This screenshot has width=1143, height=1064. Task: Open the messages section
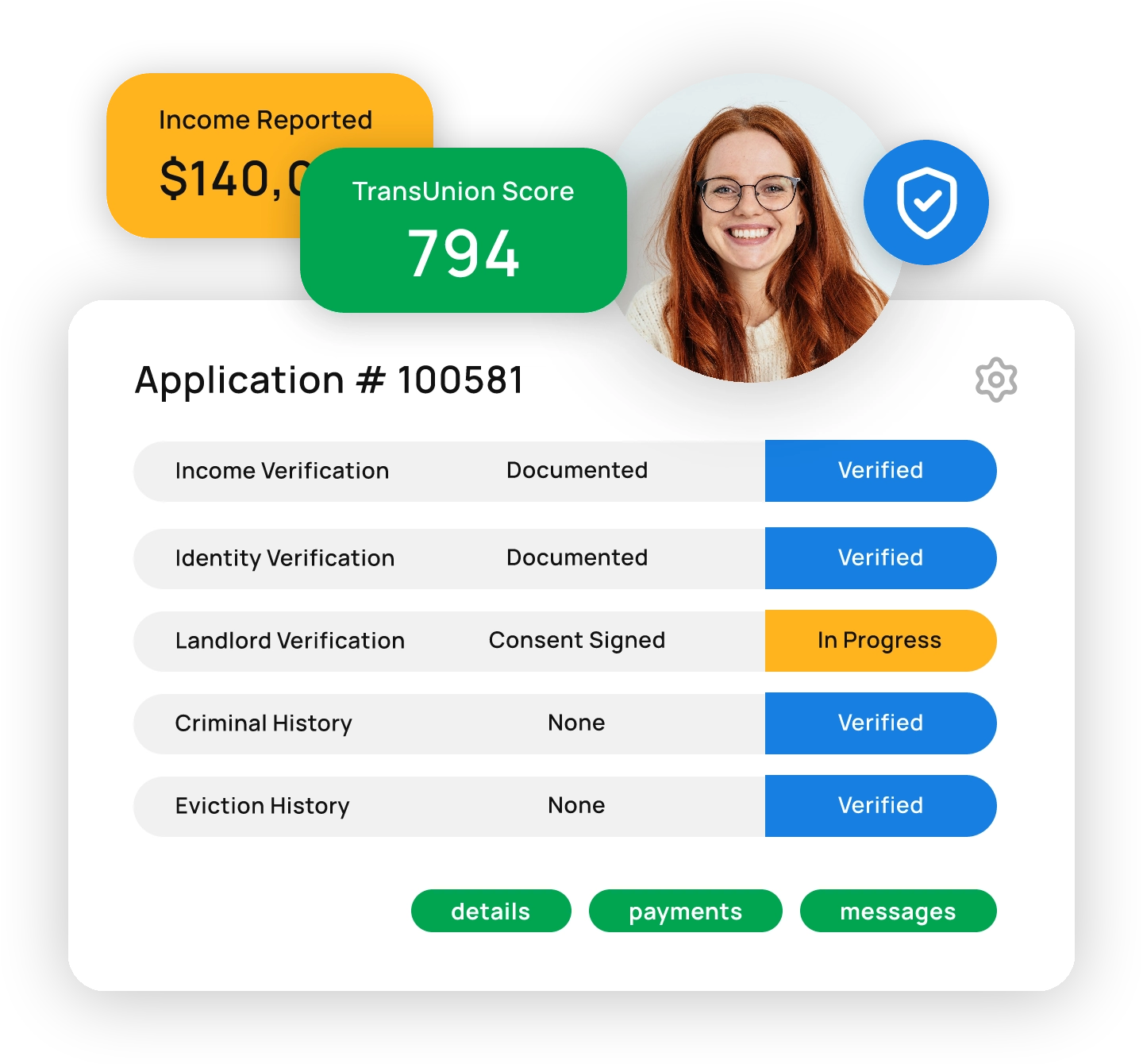pyautogui.click(x=898, y=911)
